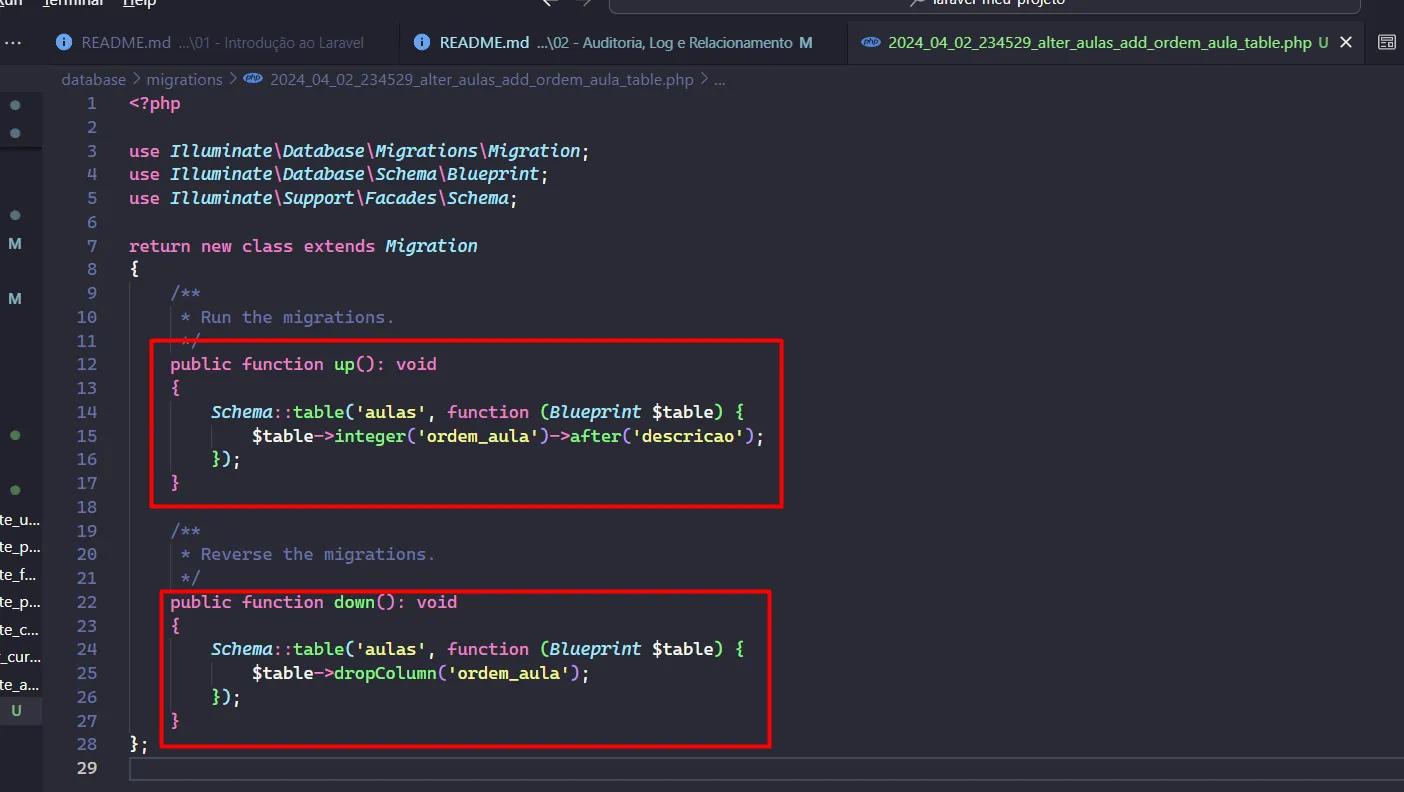Expand the database breadcrumb segment
Screen dimensions: 1404x792
(93, 79)
